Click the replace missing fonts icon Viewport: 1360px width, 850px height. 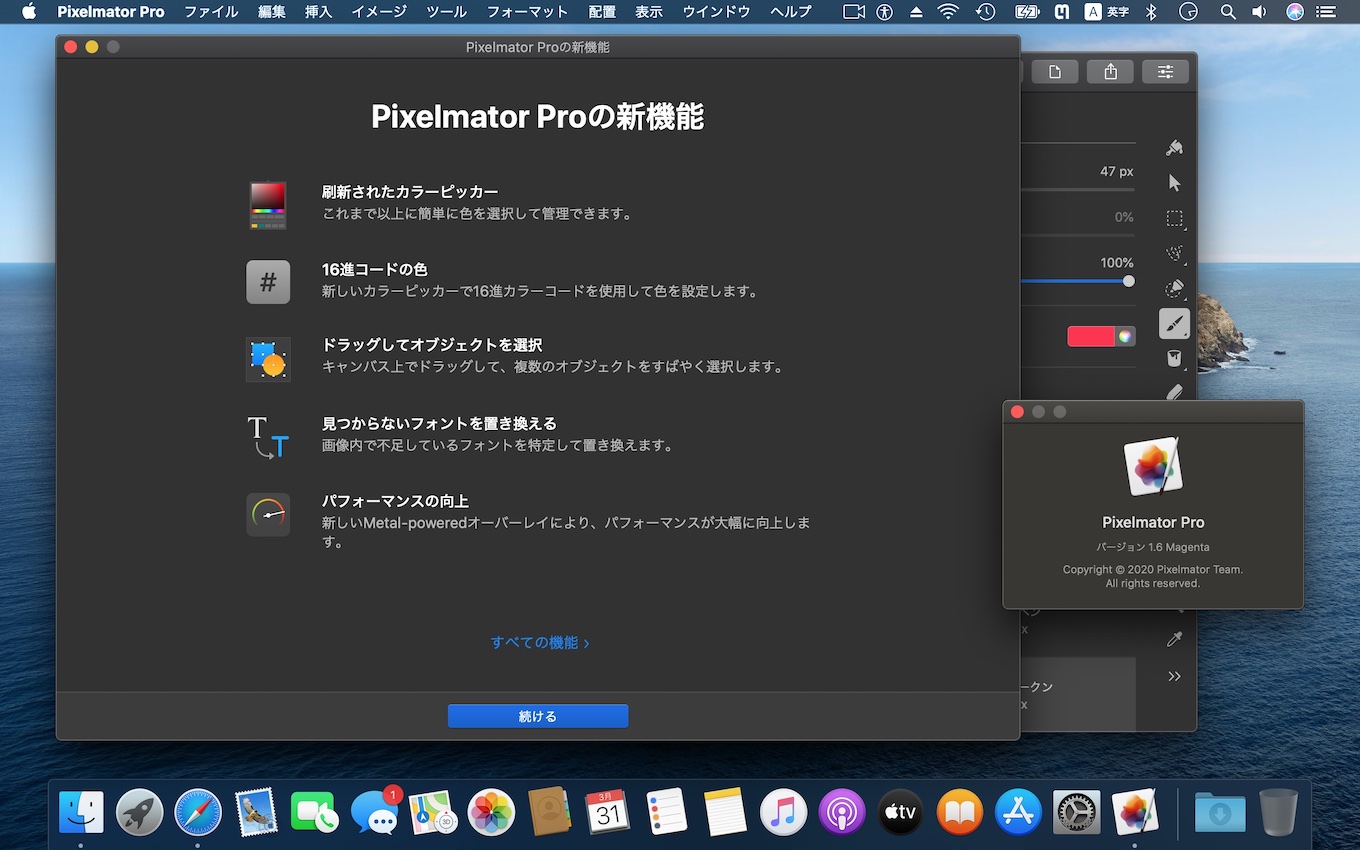point(268,437)
